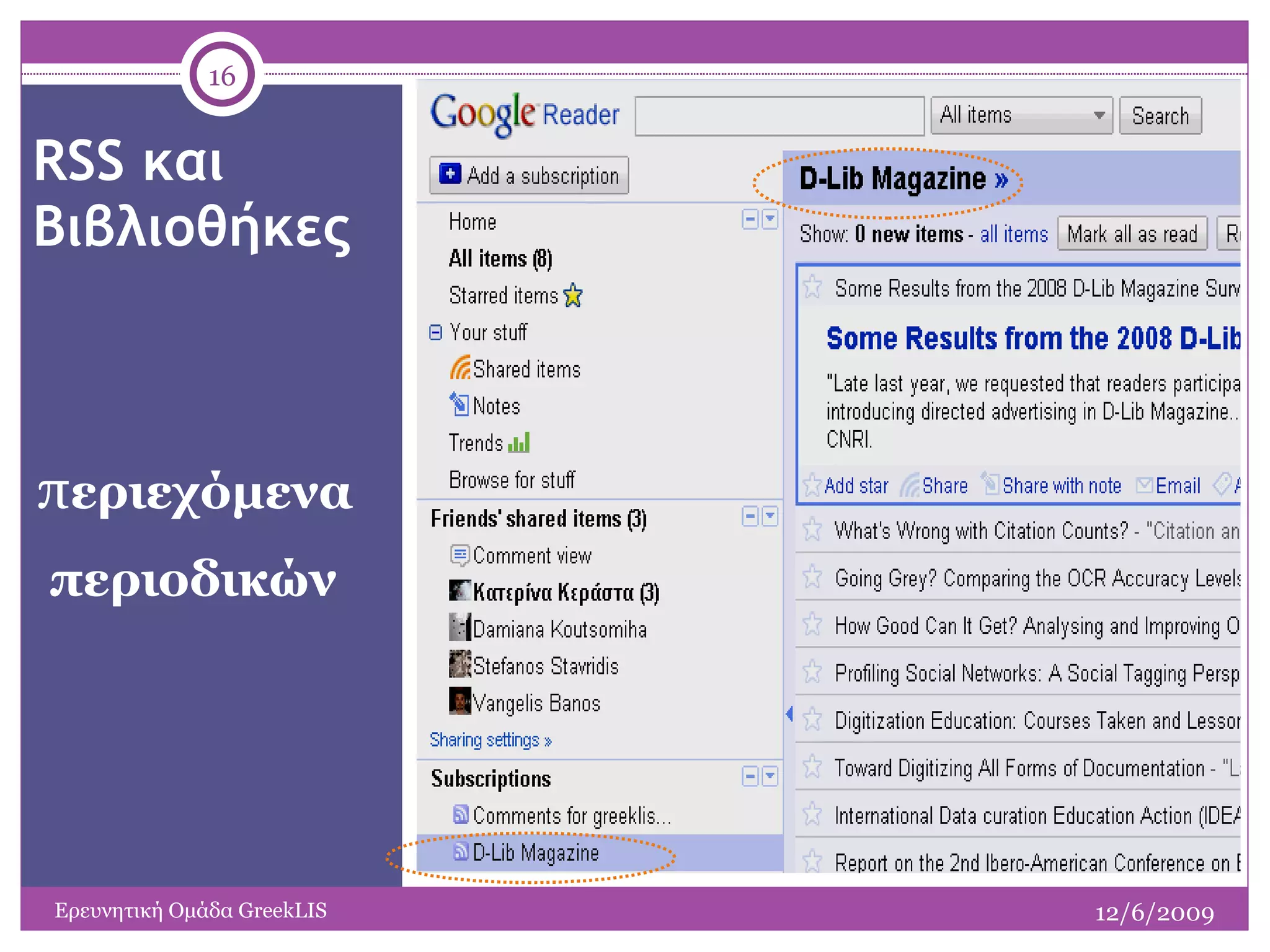Click the Comment view speech bubble icon
The height and width of the screenshot is (952, 1270).
pyautogui.click(x=460, y=555)
